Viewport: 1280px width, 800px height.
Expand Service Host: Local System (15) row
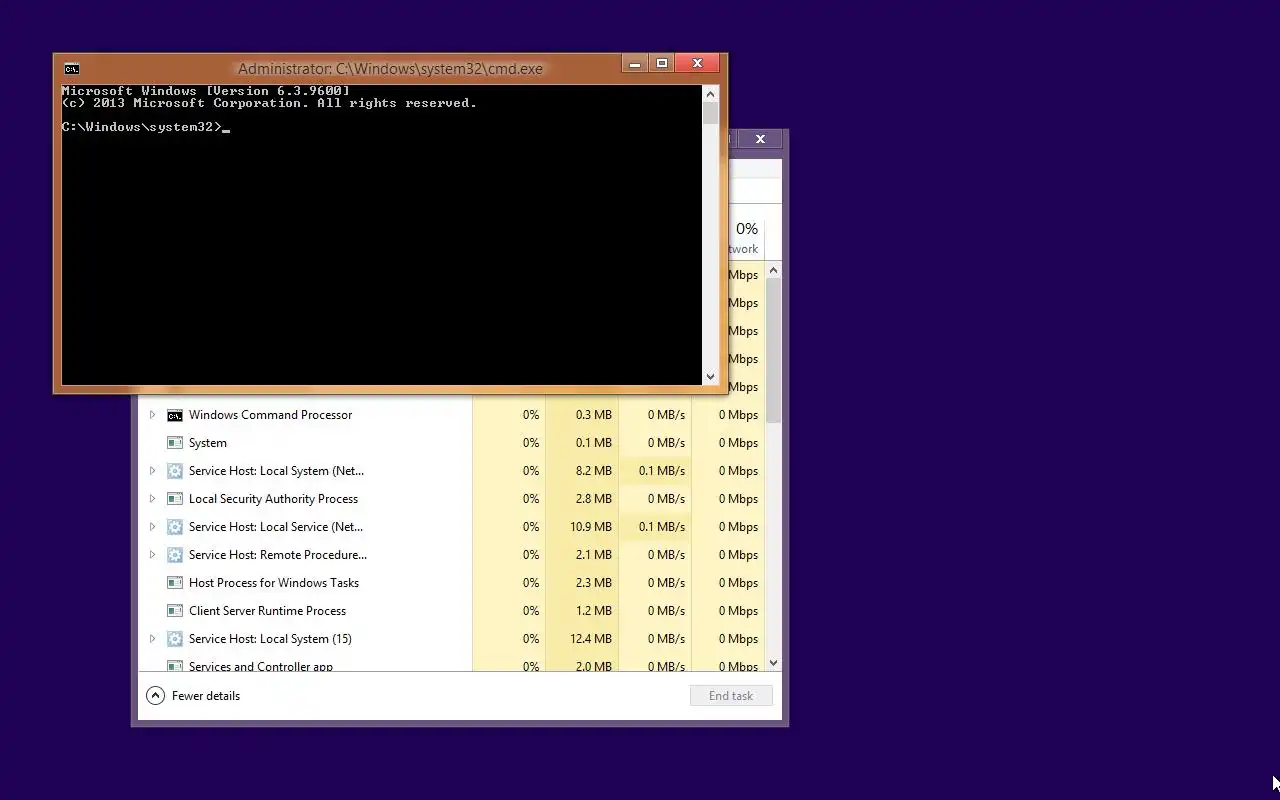point(152,639)
